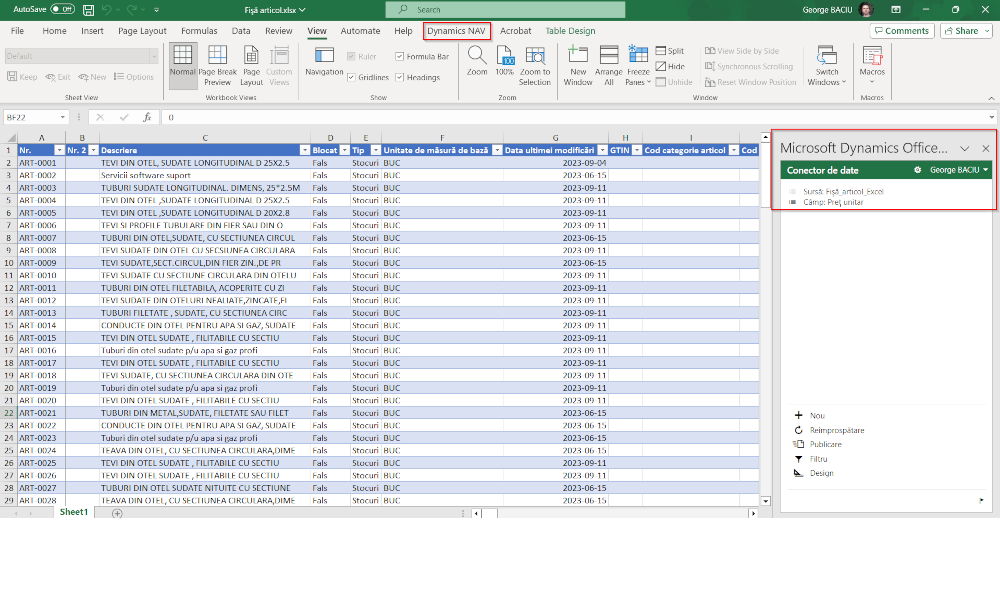This screenshot has height=600, width=1000.
Task: Click the Ribbon Display Options icon
Action: [x=896, y=10]
